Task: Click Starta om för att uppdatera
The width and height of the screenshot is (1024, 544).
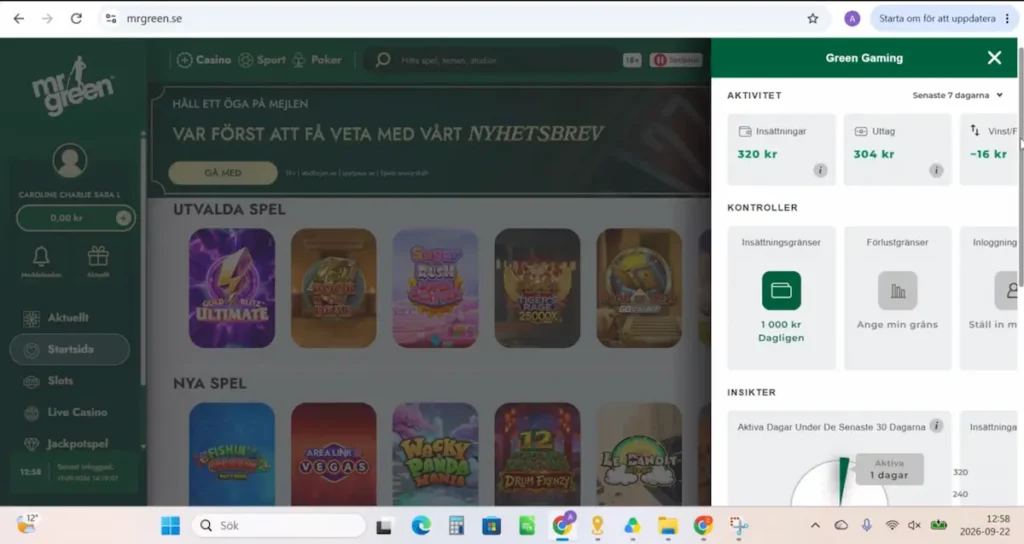Action: coord(937,18)
